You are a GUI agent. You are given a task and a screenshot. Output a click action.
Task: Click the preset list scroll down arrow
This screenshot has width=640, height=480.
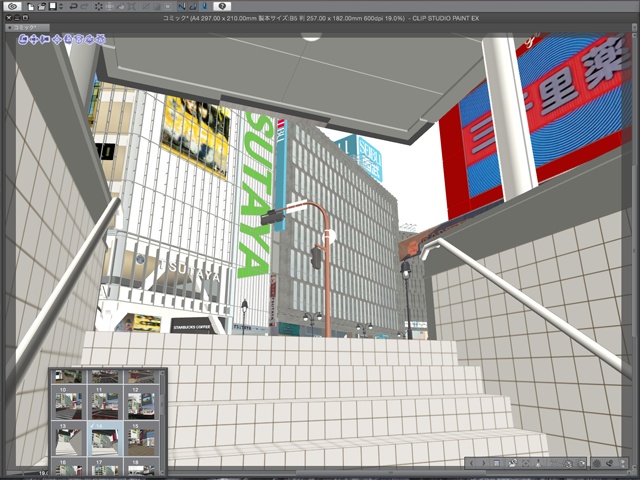162,473
